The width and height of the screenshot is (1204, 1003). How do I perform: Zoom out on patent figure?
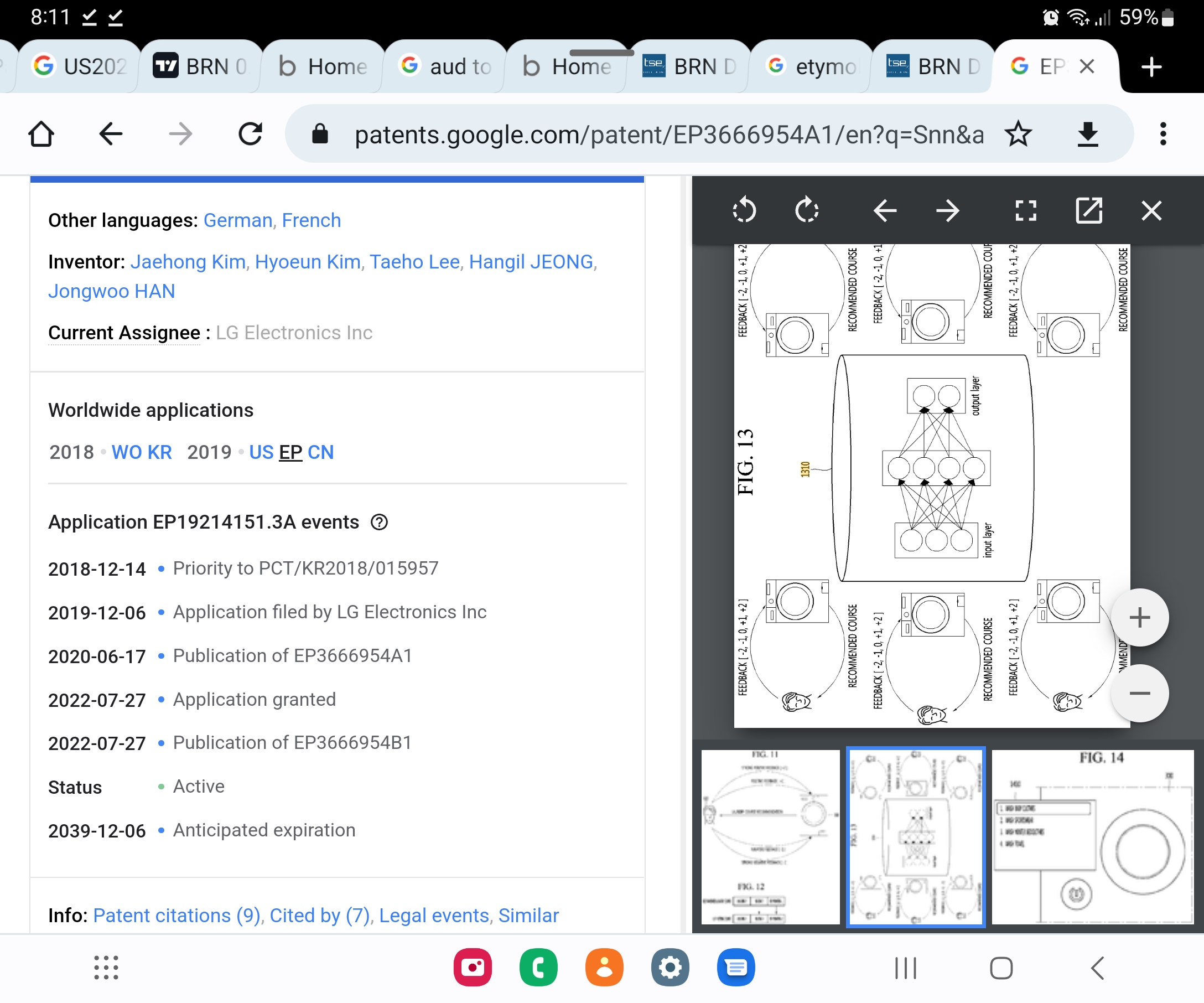pos(1139,694)
